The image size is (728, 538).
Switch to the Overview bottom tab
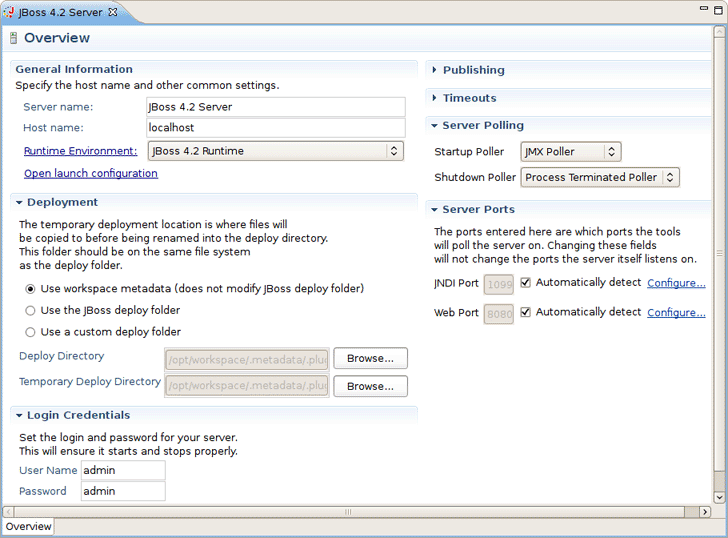(x=28, y=526)
